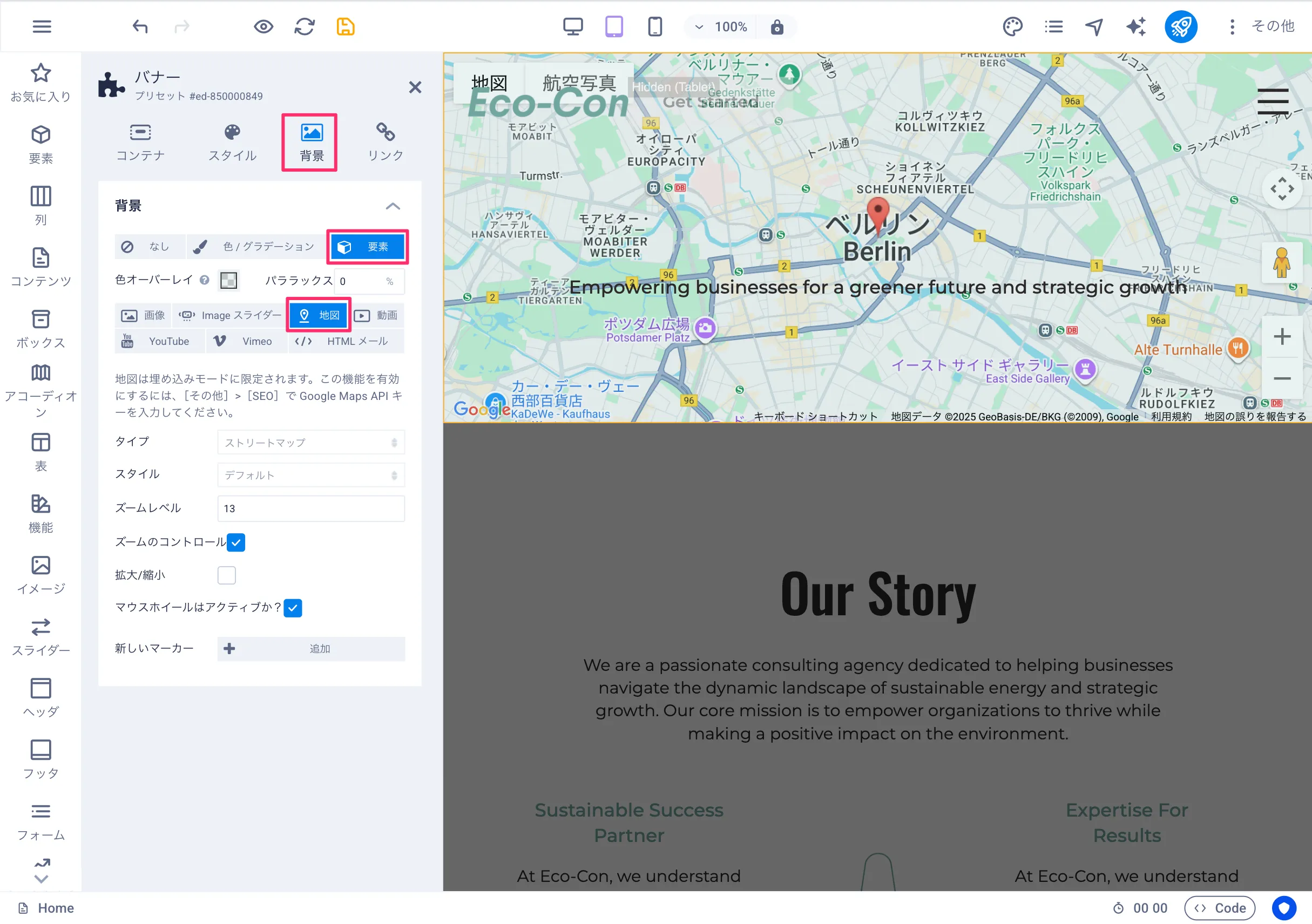
Task: Redo the reverted change
Action: point(182,27)
